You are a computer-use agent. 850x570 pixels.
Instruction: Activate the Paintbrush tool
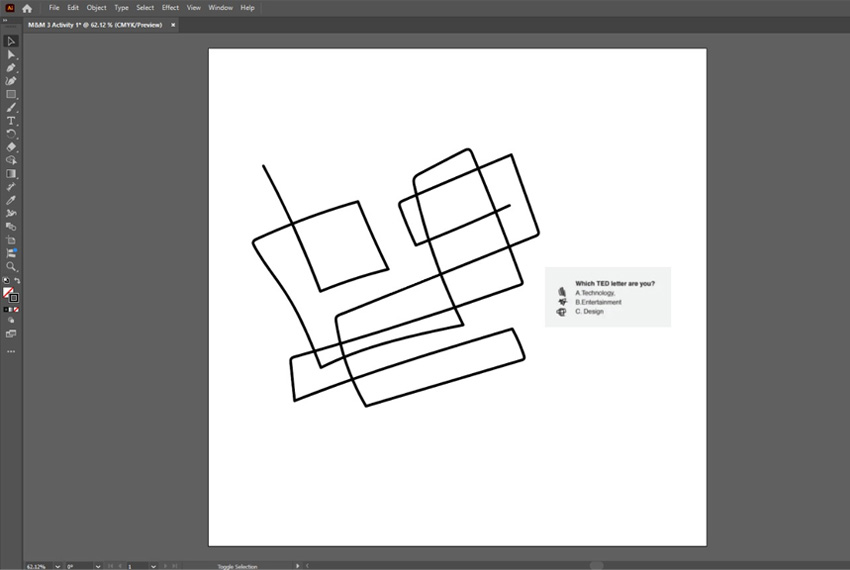point(11,107)
